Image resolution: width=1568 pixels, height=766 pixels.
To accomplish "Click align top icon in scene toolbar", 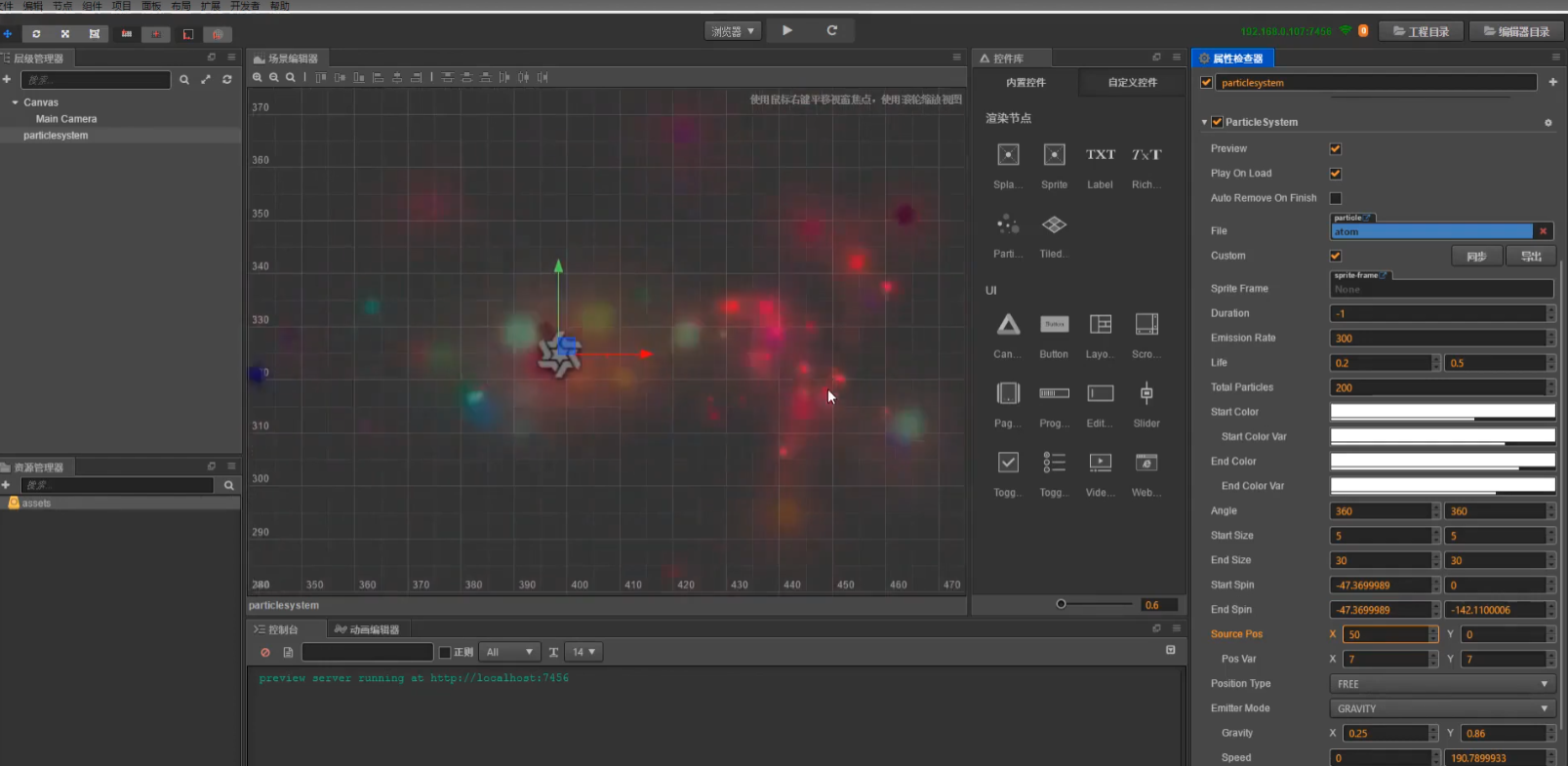I will [x=321, y=77].
